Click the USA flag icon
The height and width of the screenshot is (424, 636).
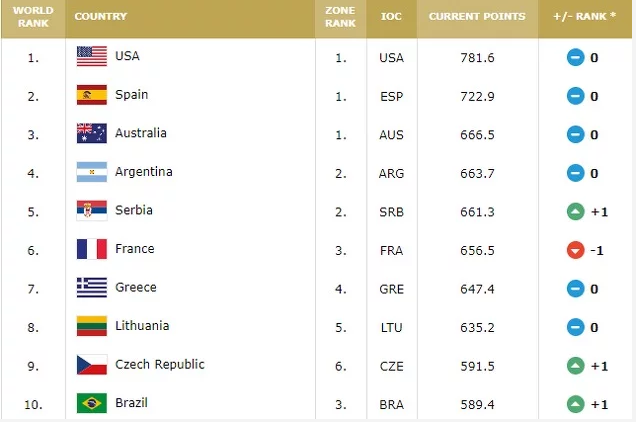(92, 57)
